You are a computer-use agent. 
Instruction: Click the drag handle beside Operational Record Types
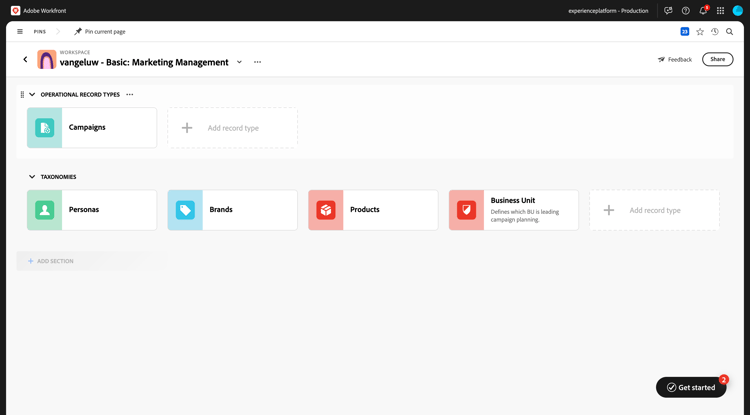point(22,95)
